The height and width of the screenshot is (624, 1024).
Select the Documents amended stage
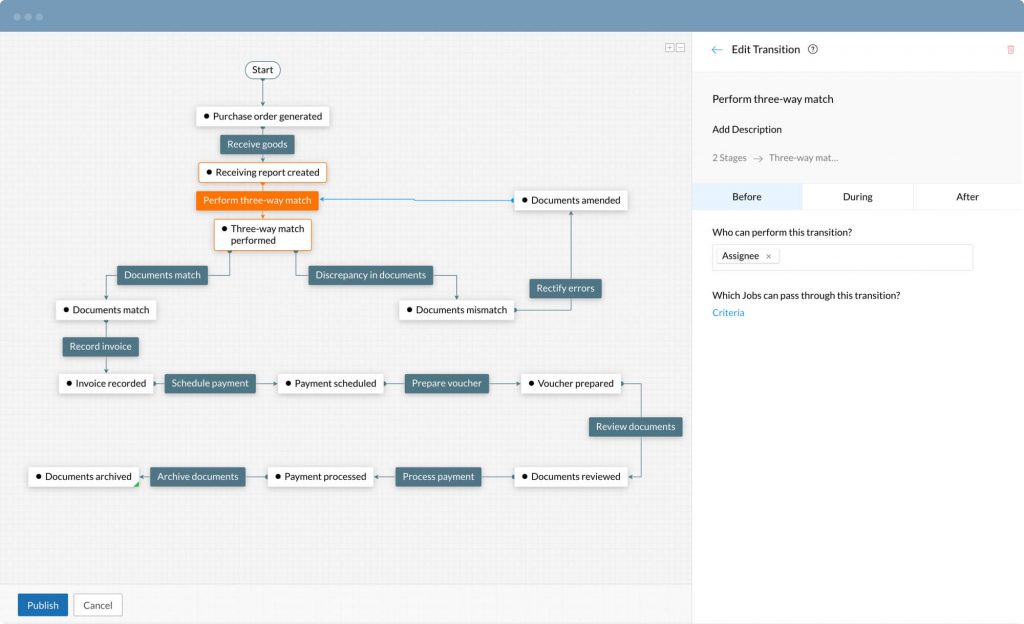click(x=571, y=200)
